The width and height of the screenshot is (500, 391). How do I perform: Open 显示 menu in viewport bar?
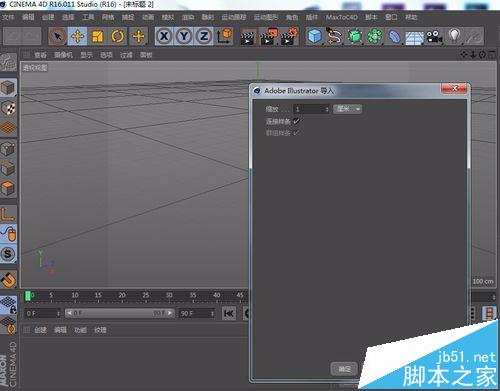[86, 55]
